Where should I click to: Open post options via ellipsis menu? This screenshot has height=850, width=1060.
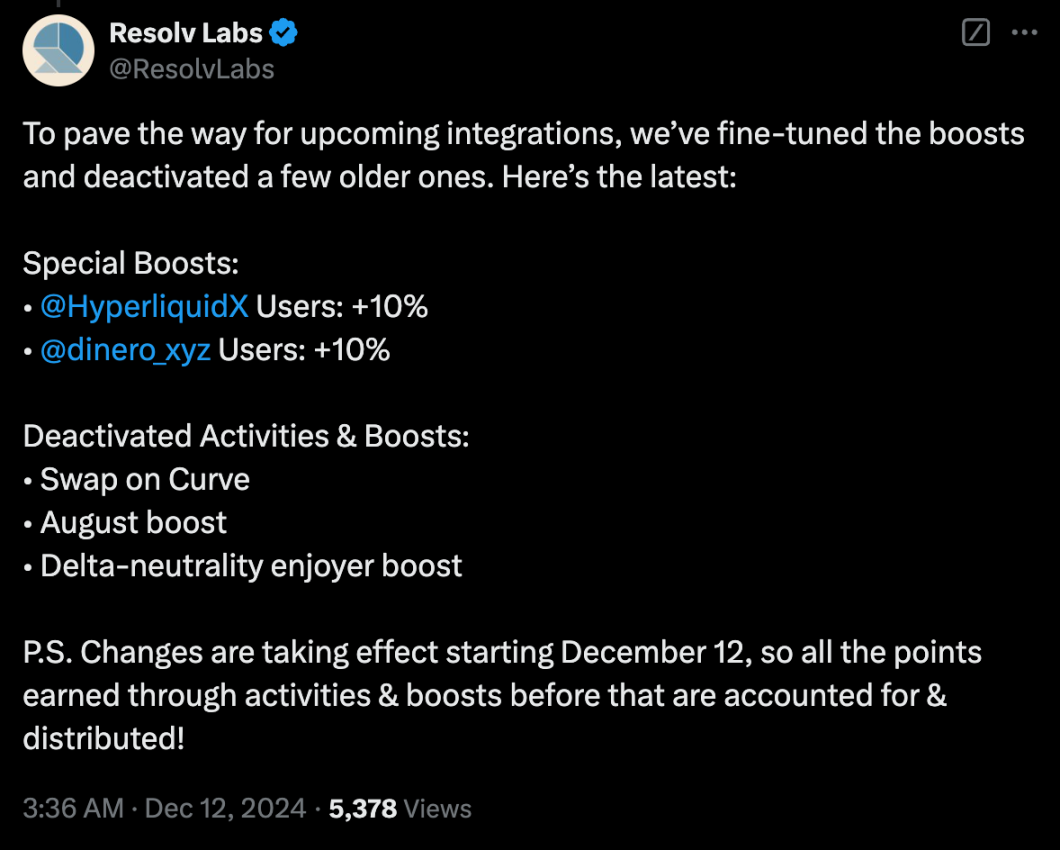[x=1023, y=32]
